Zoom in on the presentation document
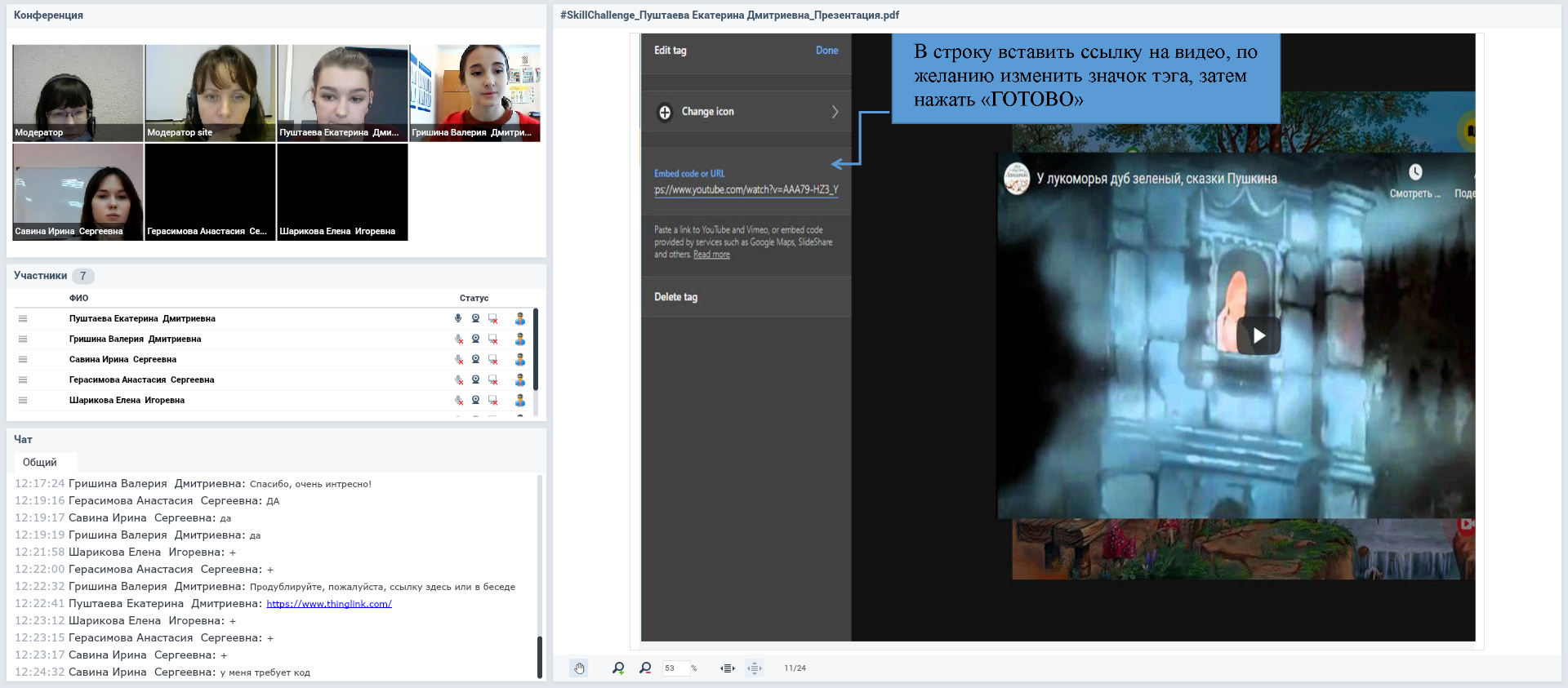 pos(618,668)
